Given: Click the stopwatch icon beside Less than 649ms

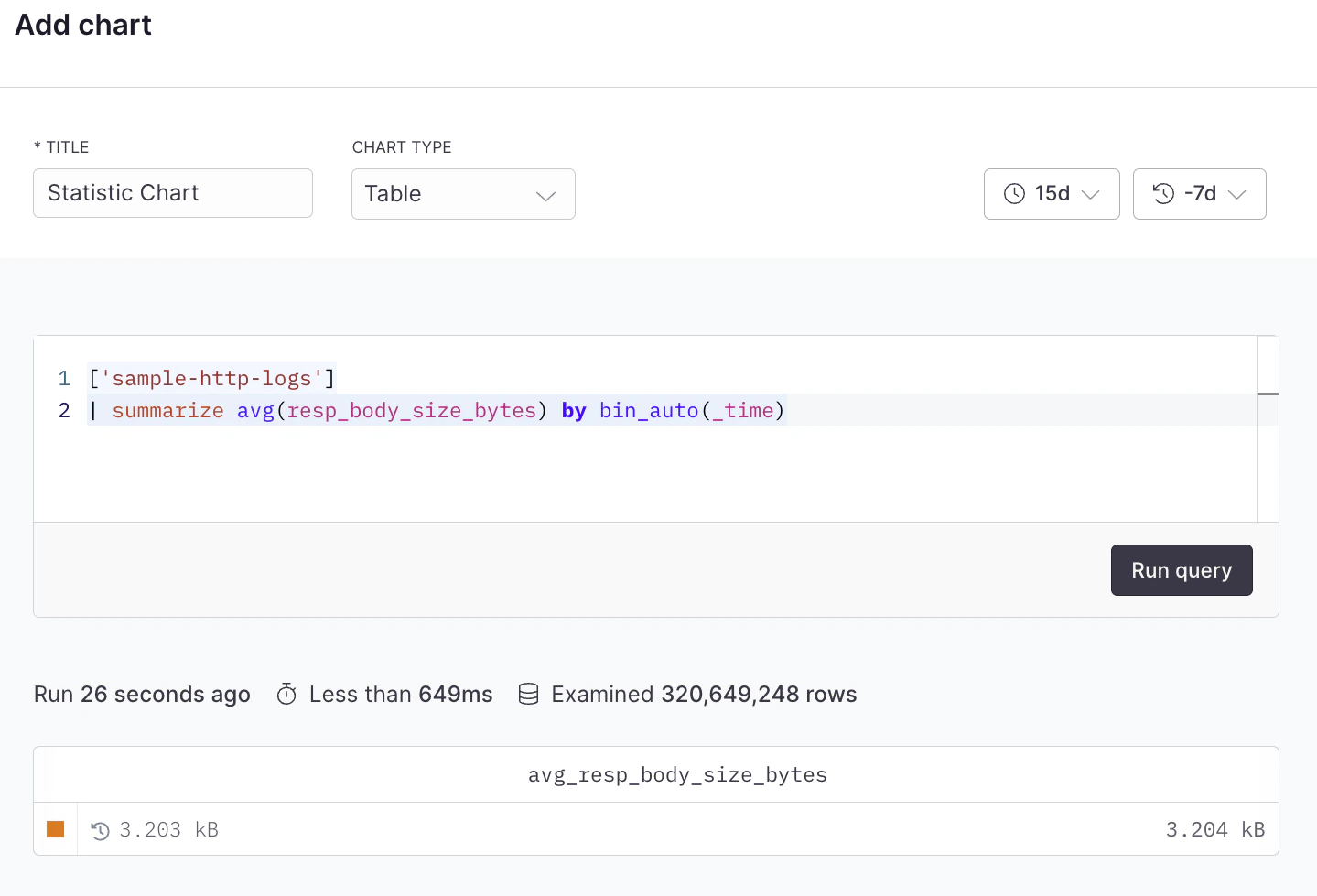Looking at the screenshot, I should [x=286, y=694].
